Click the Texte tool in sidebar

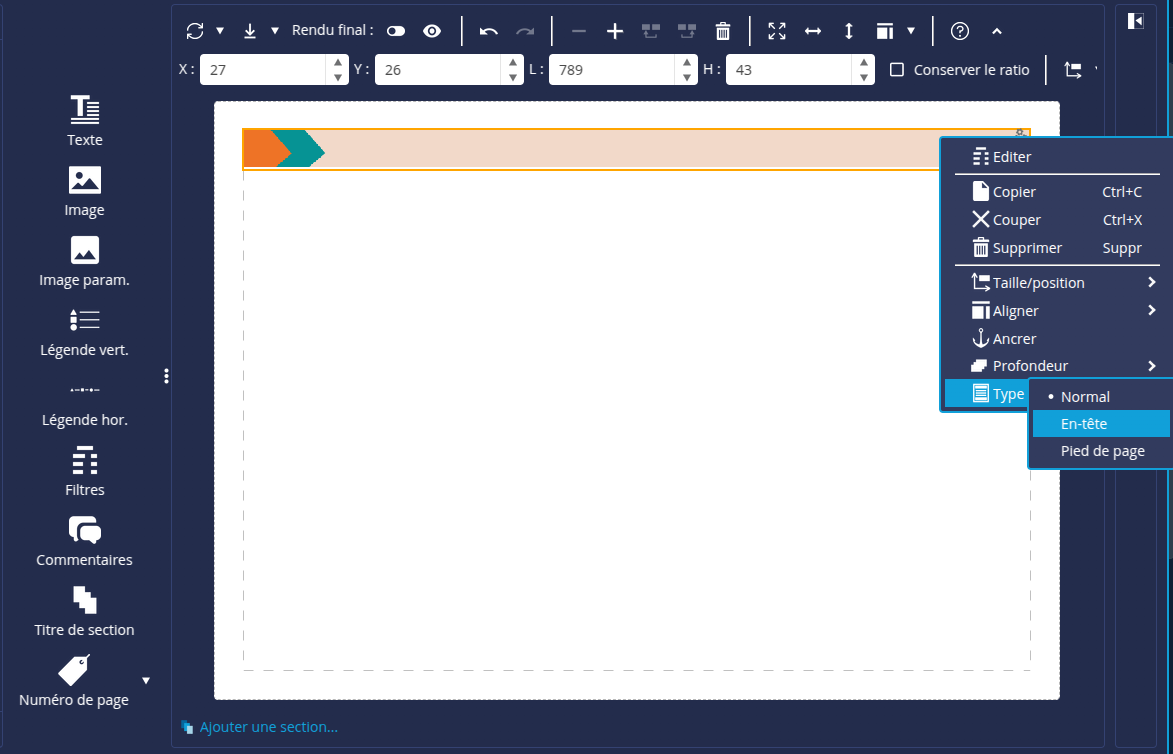pyautogui.click(x=85, y=120)
